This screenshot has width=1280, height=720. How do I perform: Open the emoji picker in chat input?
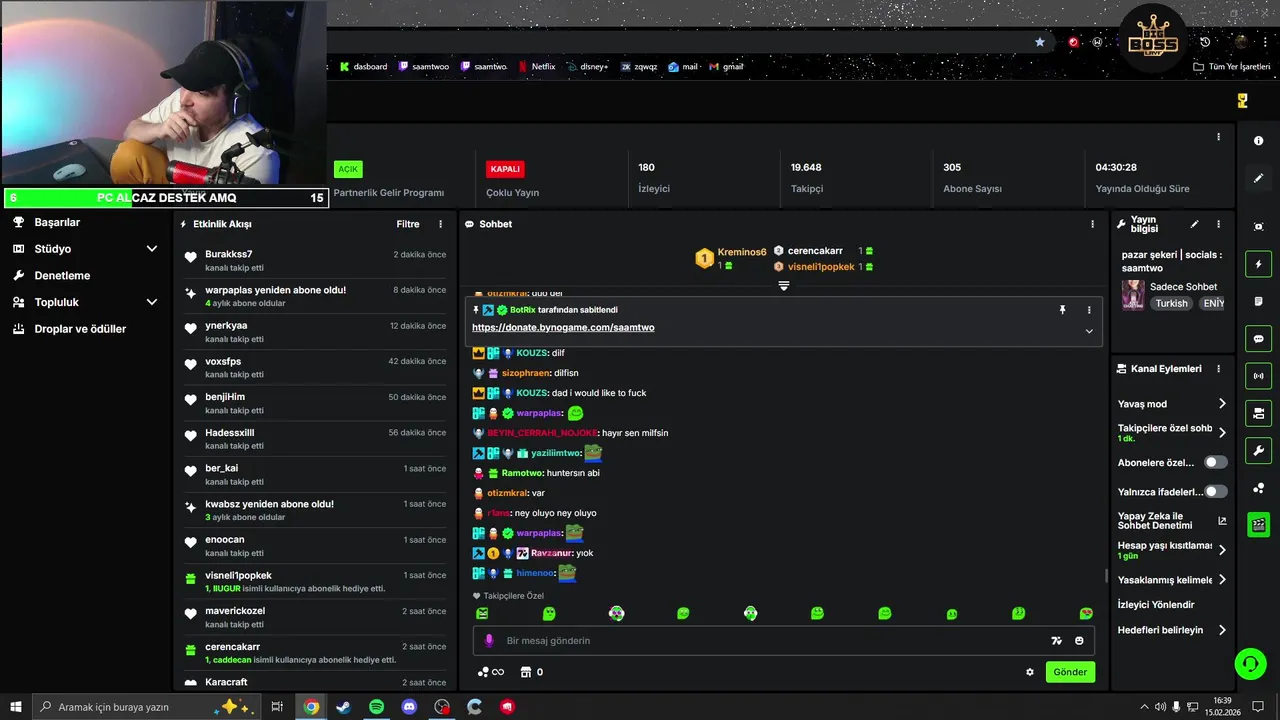click(x=1079, y=641)
